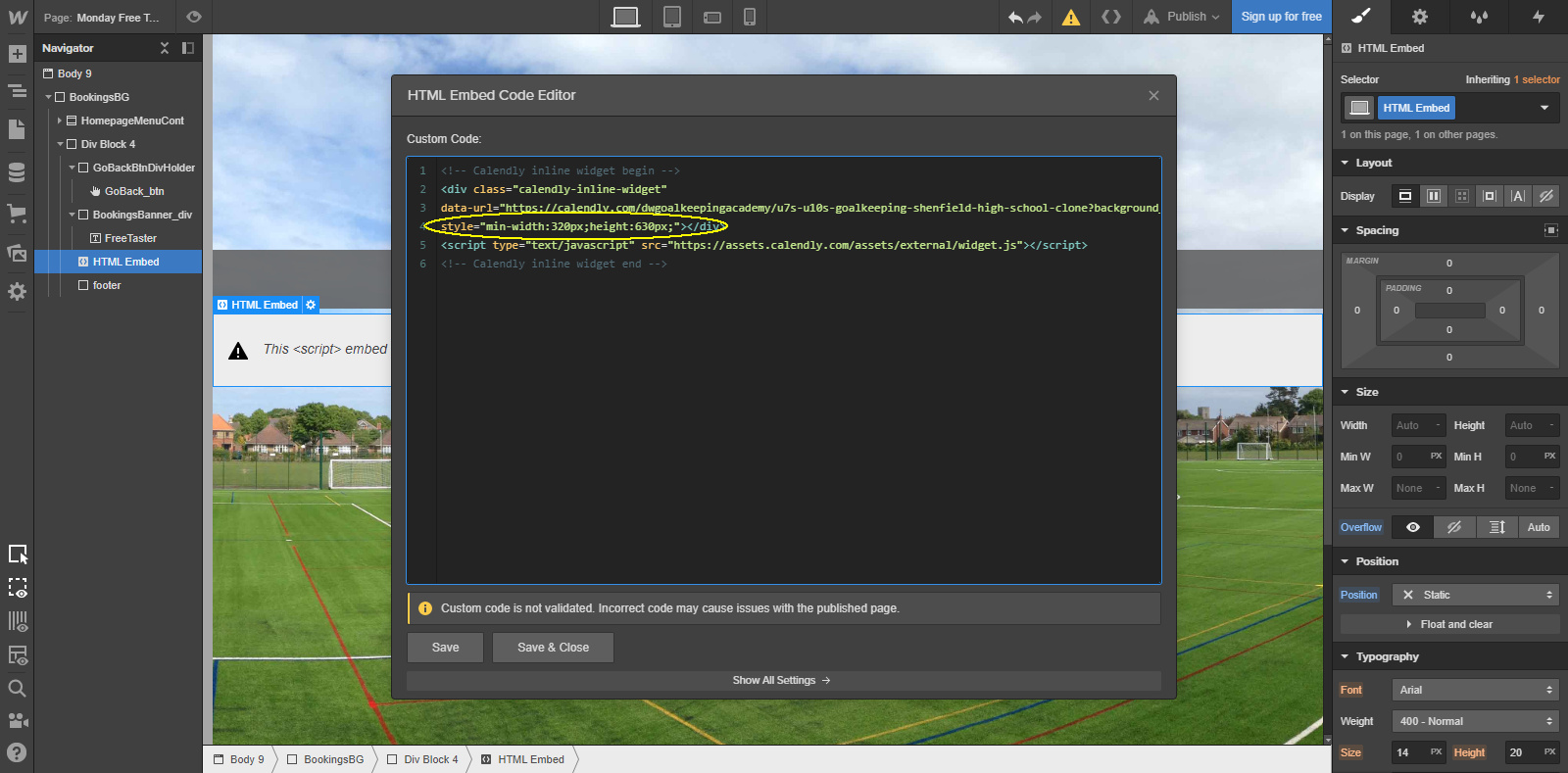Open the Font Arial dropdown
Image resolution: width=1568 pixels, height=773 pixels.
pyautogui.click(x=1476, y=690)
